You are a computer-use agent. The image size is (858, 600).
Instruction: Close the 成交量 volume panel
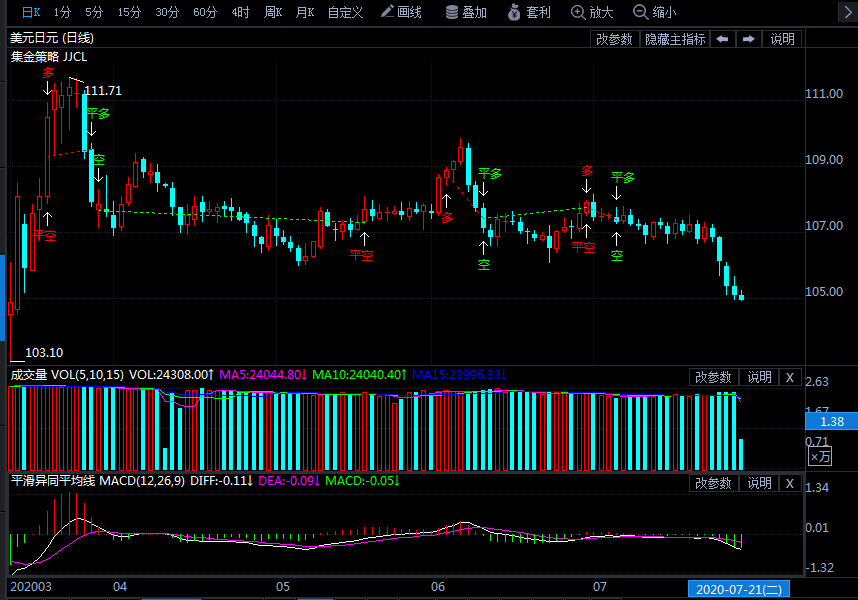tap(789, 377)
